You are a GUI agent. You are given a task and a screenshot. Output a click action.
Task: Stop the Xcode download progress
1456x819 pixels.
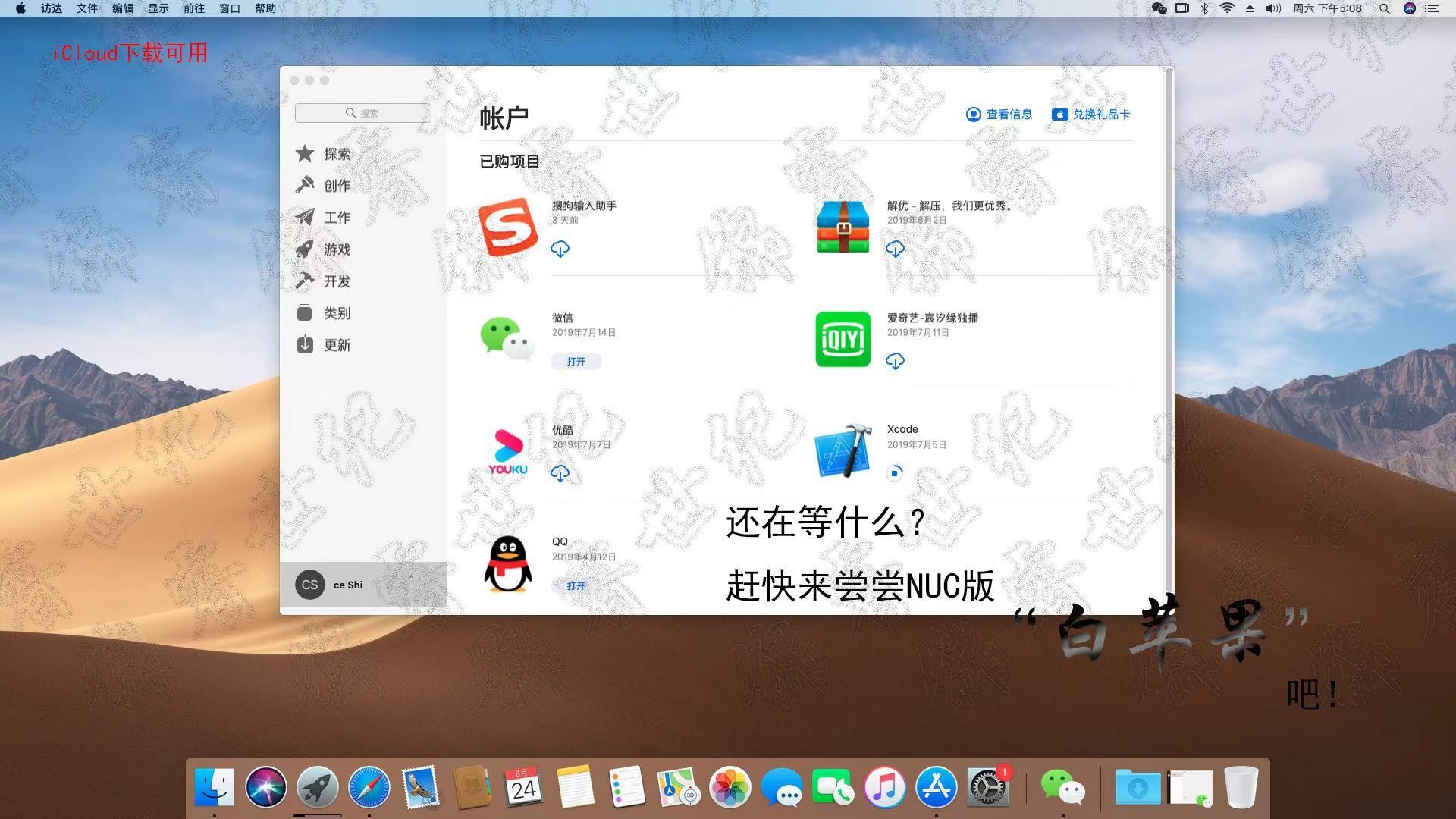895,473
